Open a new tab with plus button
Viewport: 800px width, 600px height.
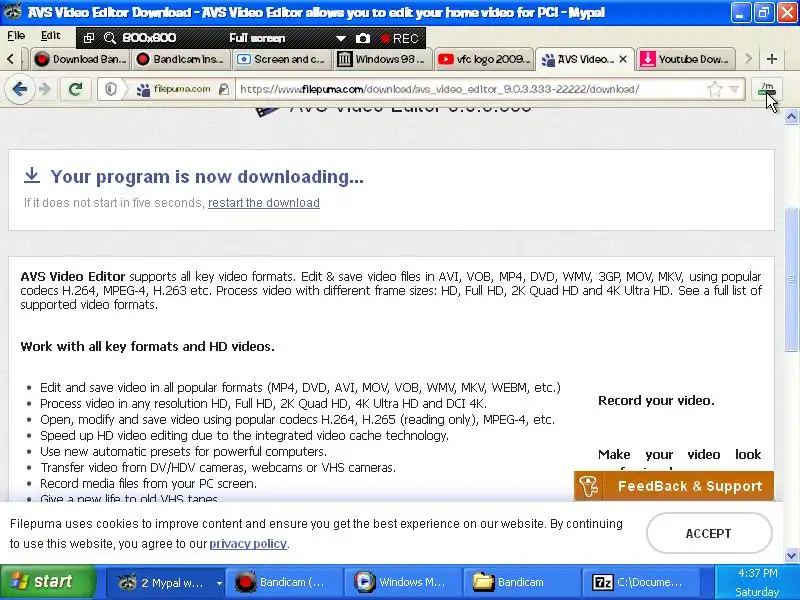pyautogui.click(x=771, y=59)
